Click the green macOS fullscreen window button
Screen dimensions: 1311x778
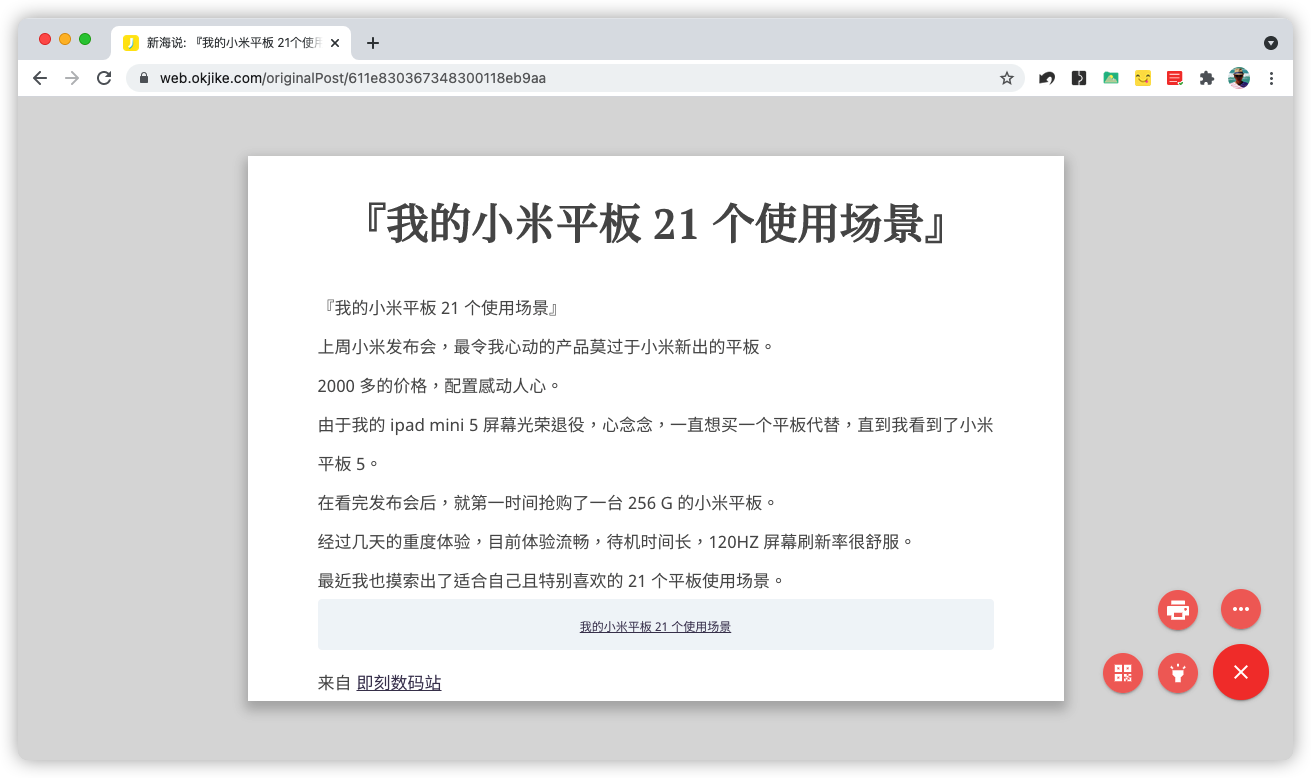coord(85,39)
